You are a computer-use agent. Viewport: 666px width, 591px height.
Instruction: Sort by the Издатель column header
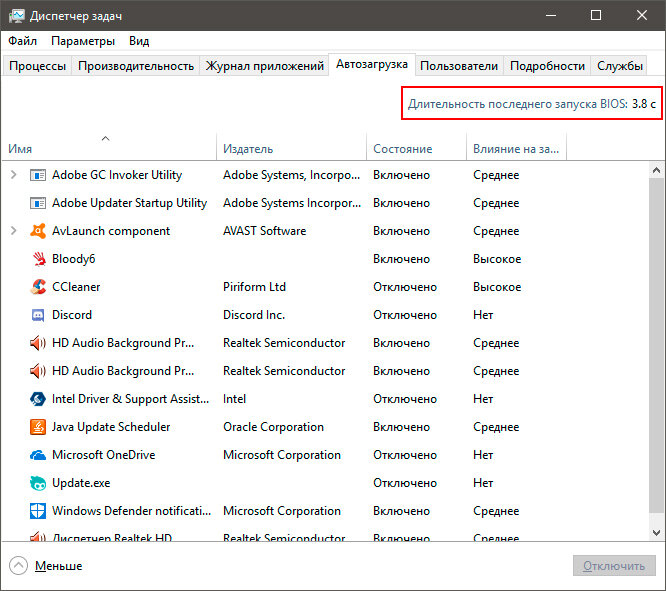pyautogui.click(x=291, y=147)
